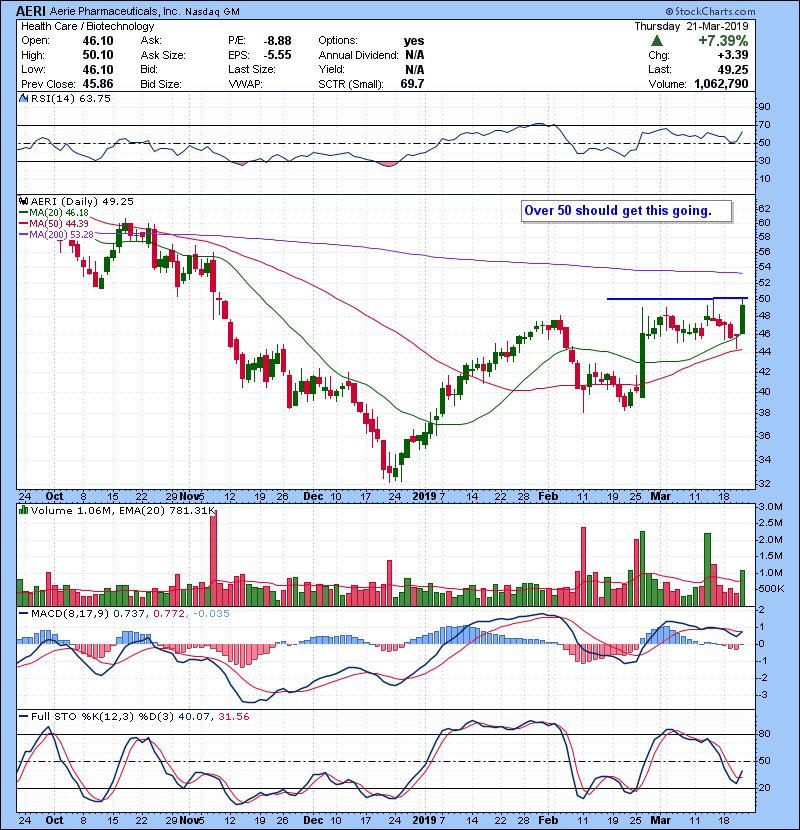This screenshot has width=800, height=830.
Task: Select the P/E value -8.88
Action: [277, 41]
